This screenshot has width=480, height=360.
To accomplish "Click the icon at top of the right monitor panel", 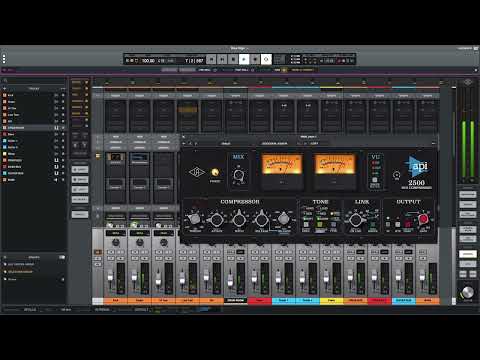I will [468, 82].
